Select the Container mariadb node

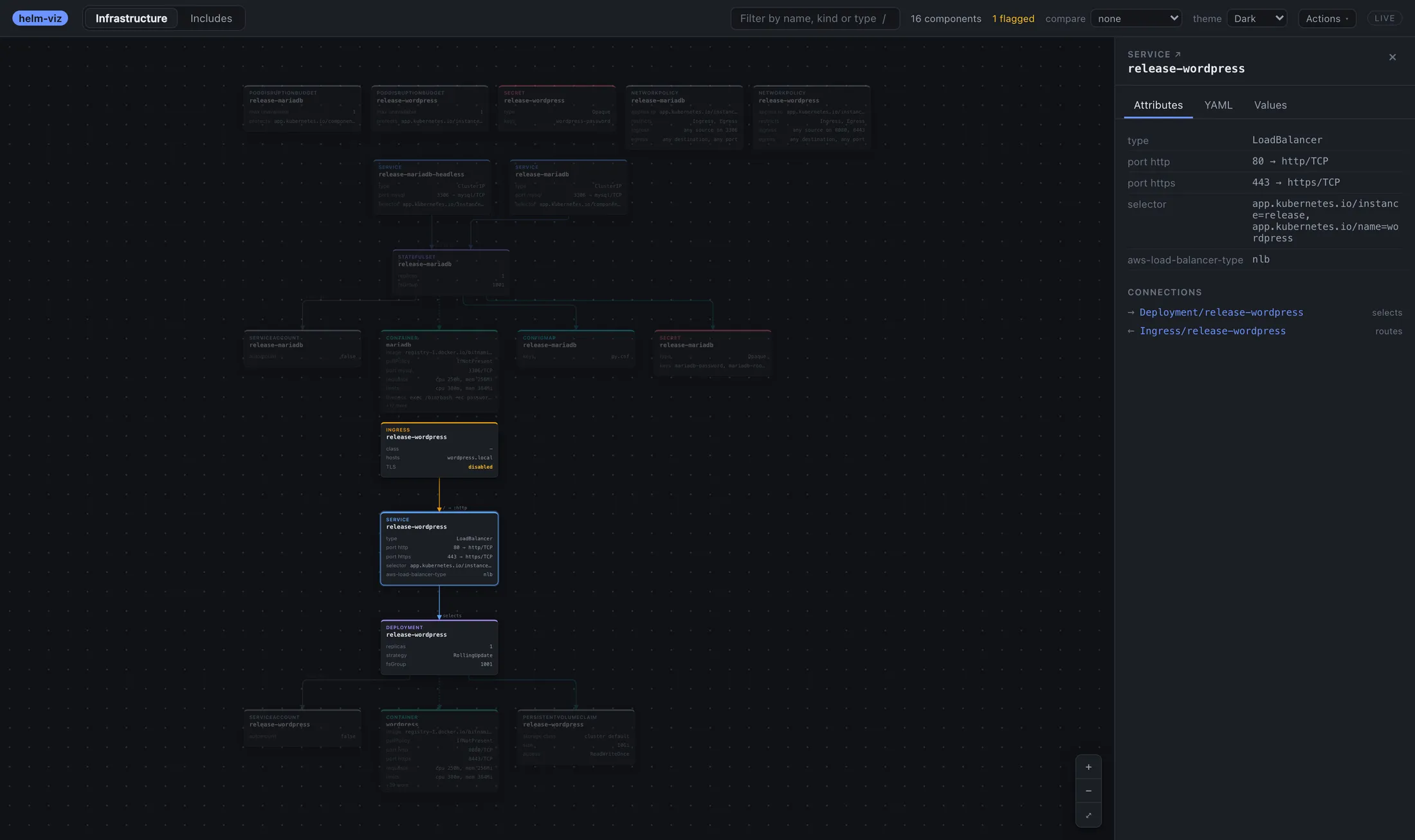439,371
